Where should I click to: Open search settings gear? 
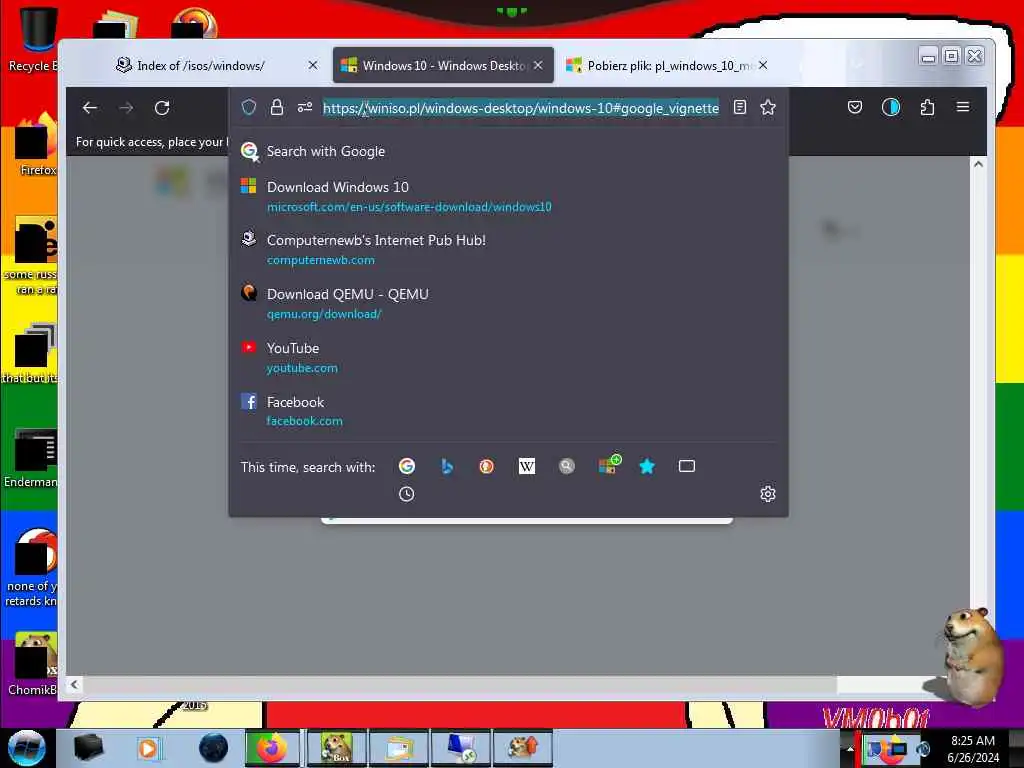click(x=768, y=494)
